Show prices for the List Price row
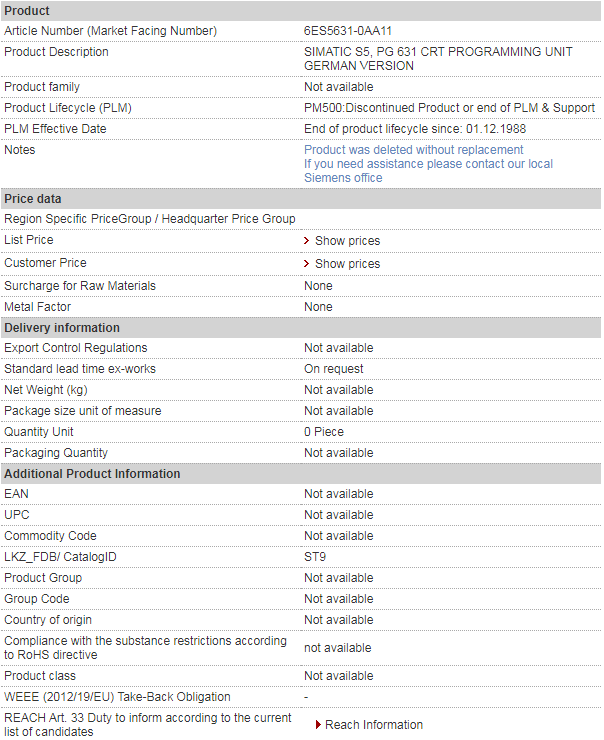604x740 pixels. coord(347,241)
